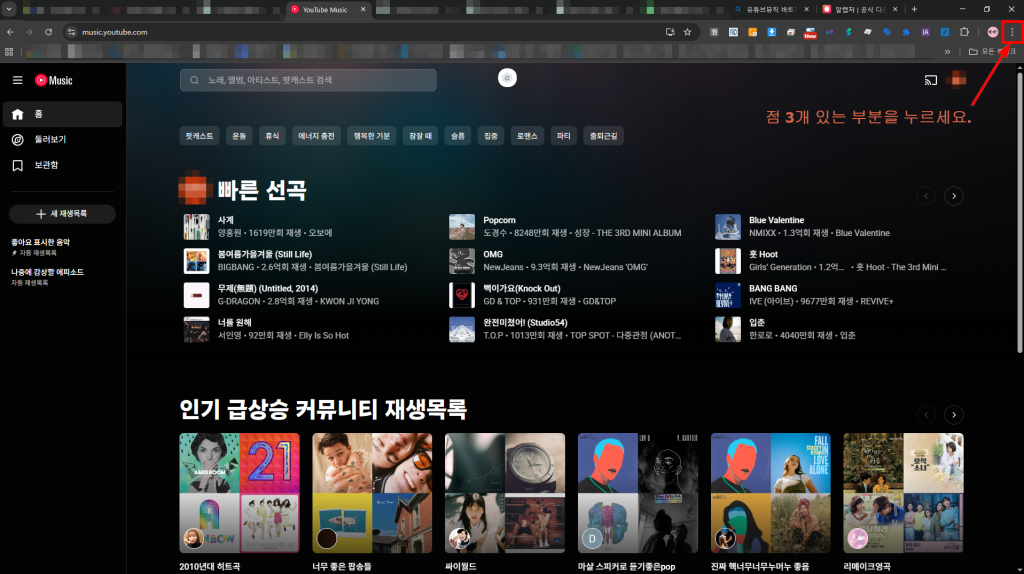Expand hidden bookmarks chevron

947,52
